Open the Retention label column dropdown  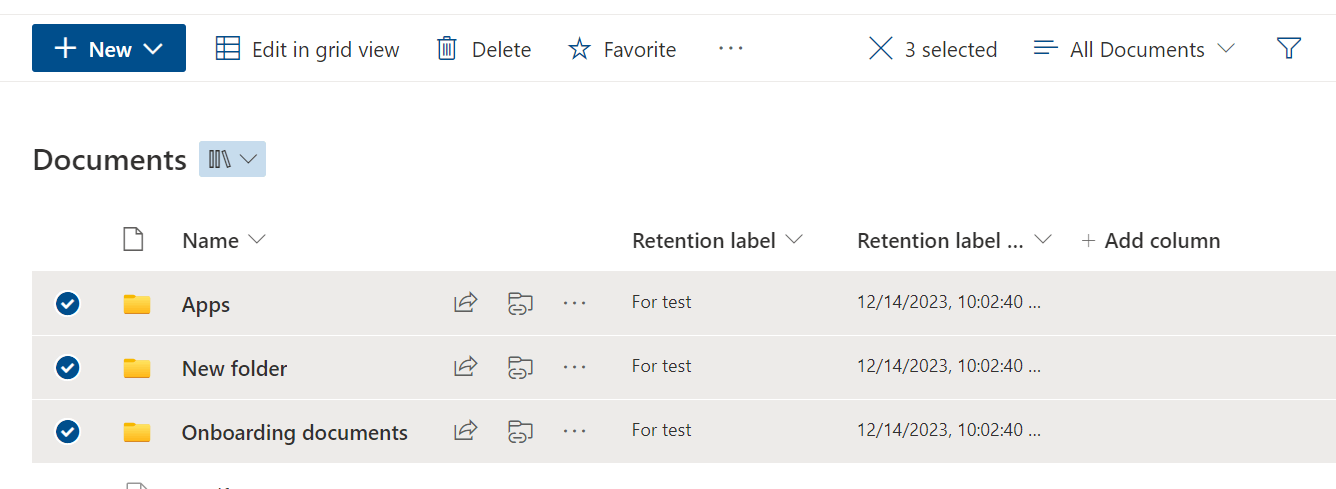click(718, 241)
